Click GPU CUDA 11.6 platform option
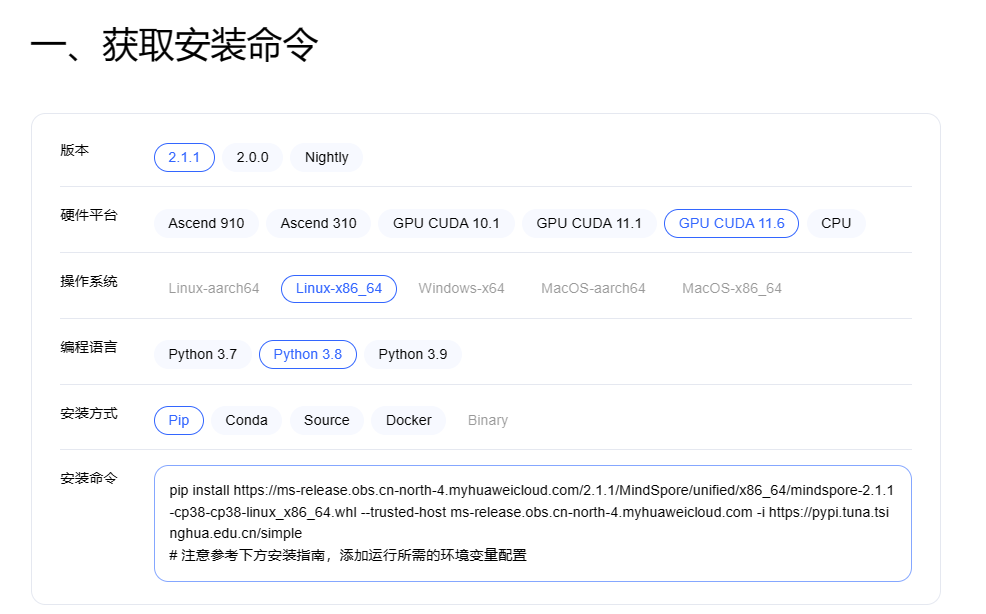The height and width of the screenshot is (614, 986). click(x=731, y=223)
